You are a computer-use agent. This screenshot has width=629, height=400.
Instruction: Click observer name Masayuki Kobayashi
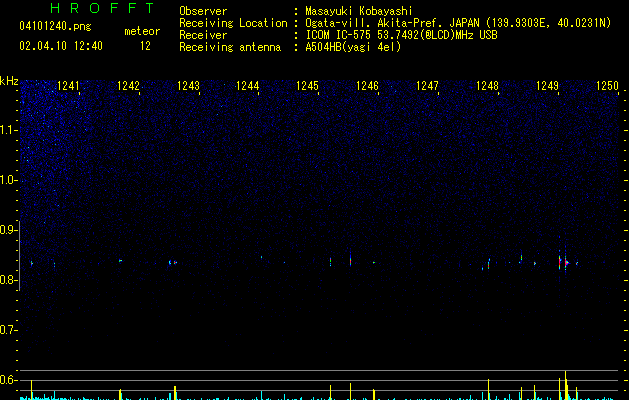359,11
